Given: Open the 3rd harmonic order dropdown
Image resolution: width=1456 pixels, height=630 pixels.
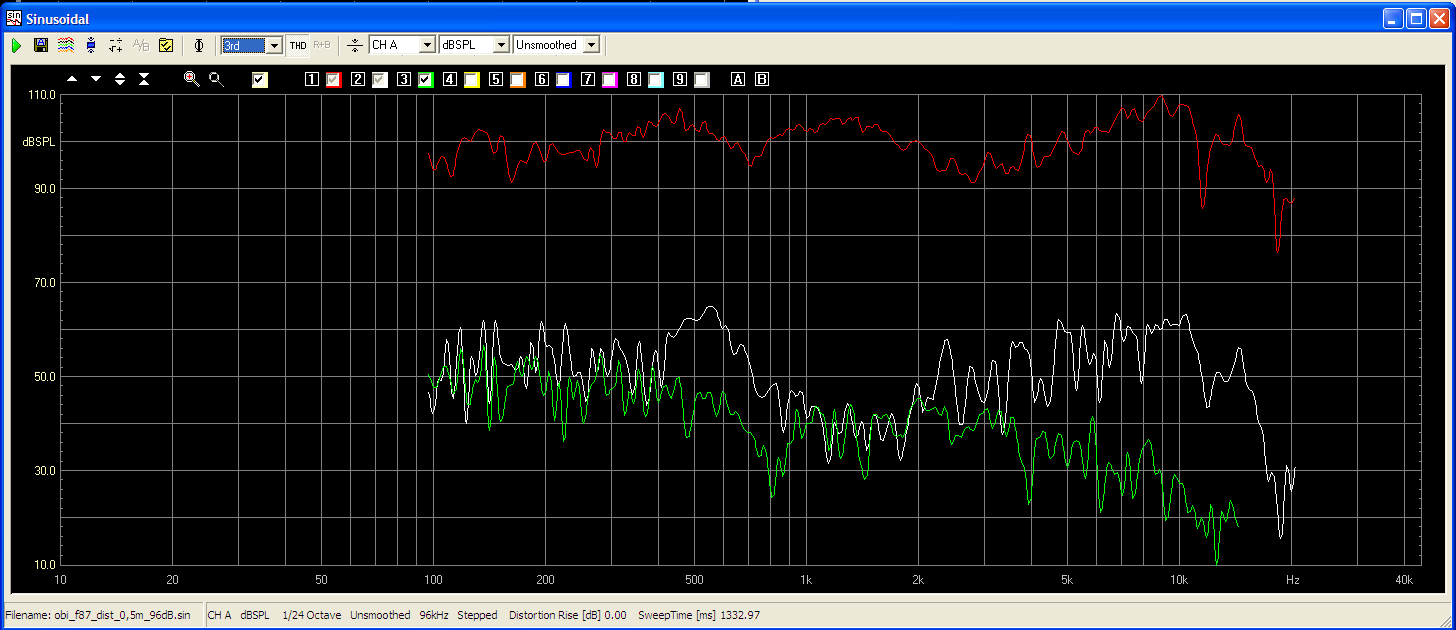Looking at the screenshot, I should coord(252,45).
